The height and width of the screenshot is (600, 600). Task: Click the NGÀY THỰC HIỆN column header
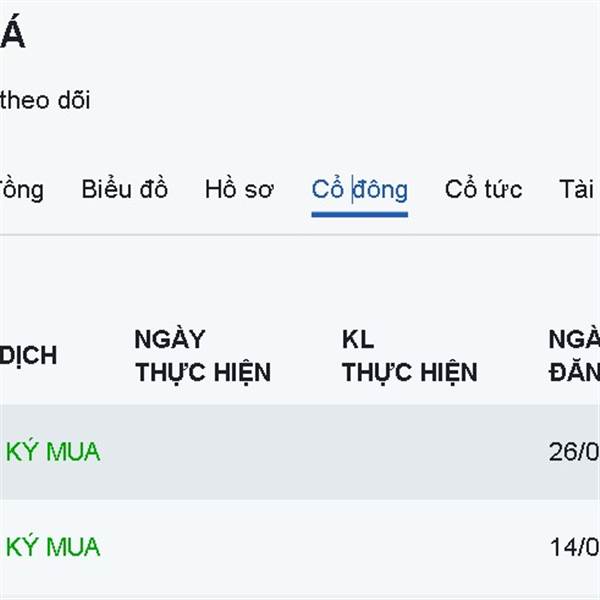click(x=202, y=356)
